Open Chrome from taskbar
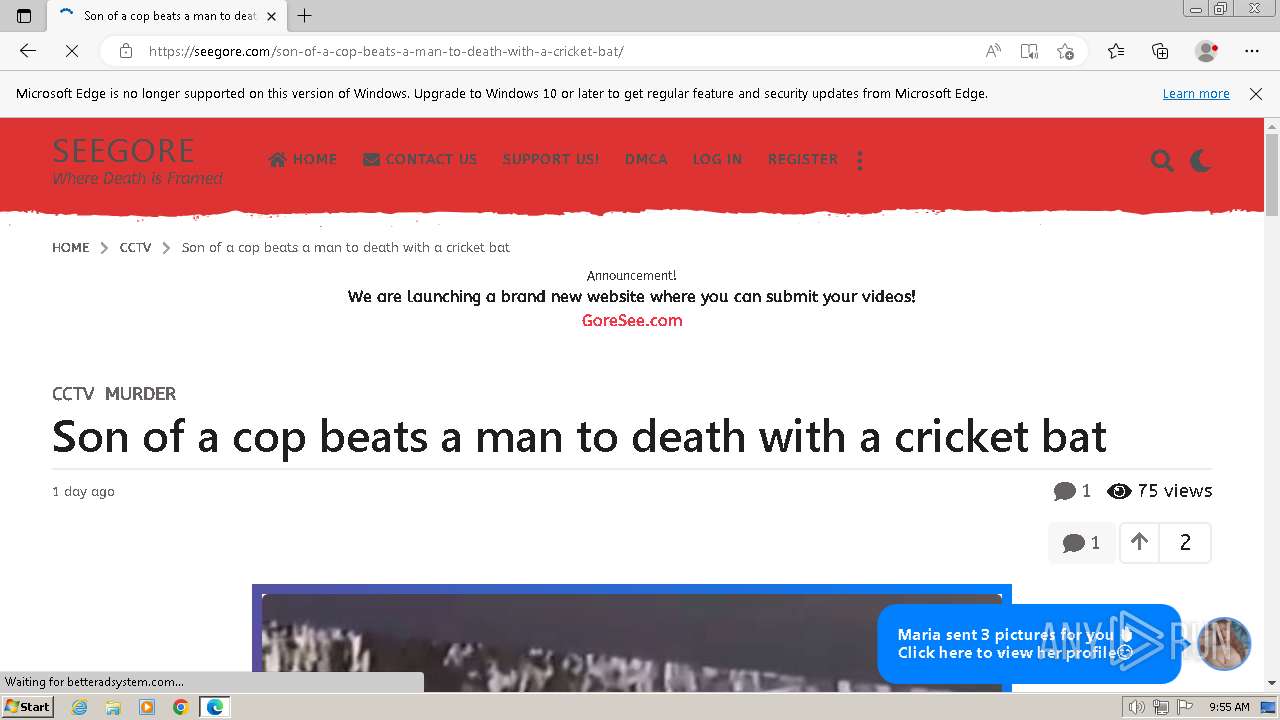1280x720 pixels. 181,707
